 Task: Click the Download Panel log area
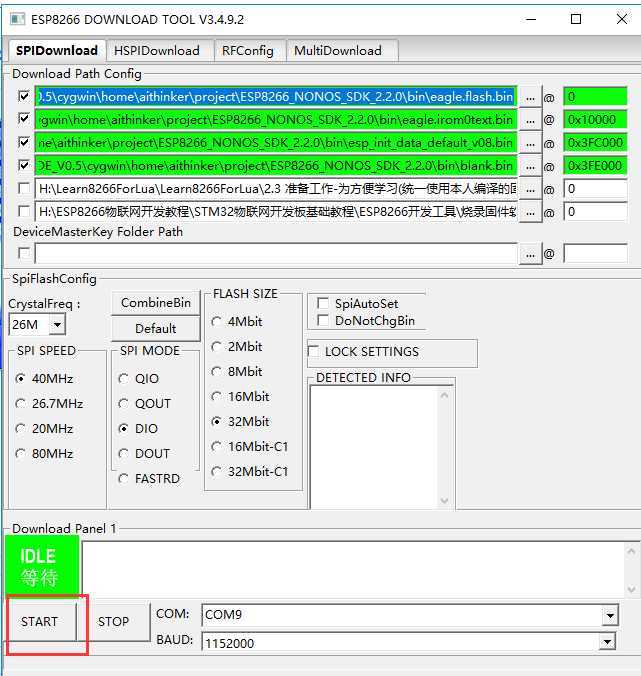(353, 569)
